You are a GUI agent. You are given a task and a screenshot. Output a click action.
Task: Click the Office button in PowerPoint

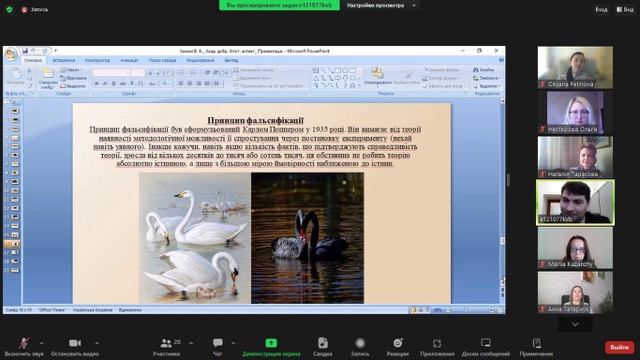(x=11, y=55)
